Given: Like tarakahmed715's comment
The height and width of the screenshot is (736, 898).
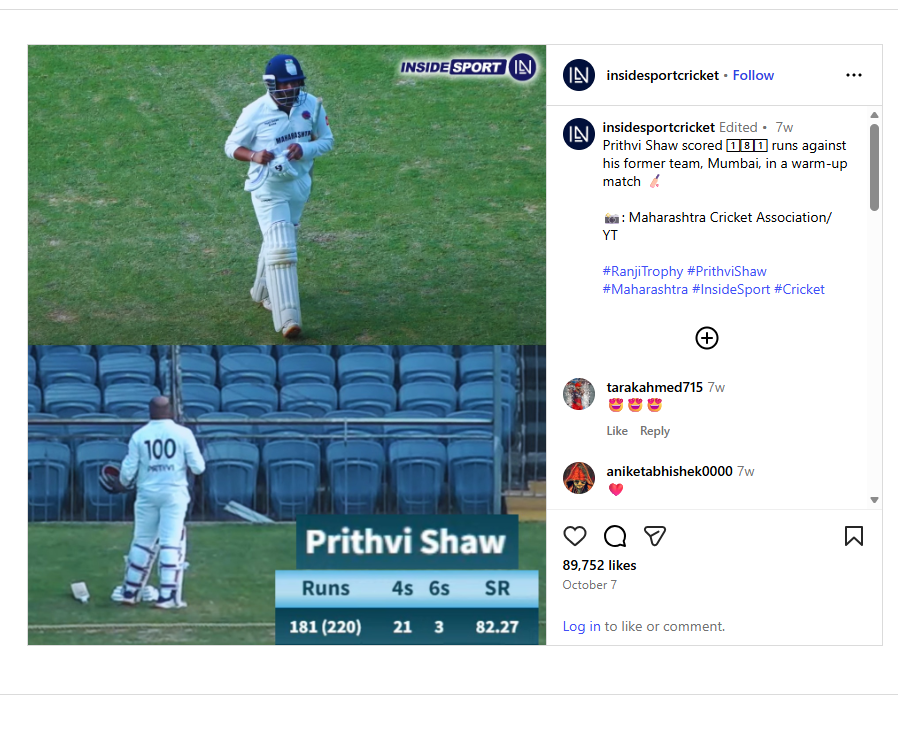Looking at the screenshot, I should (617, 431).
